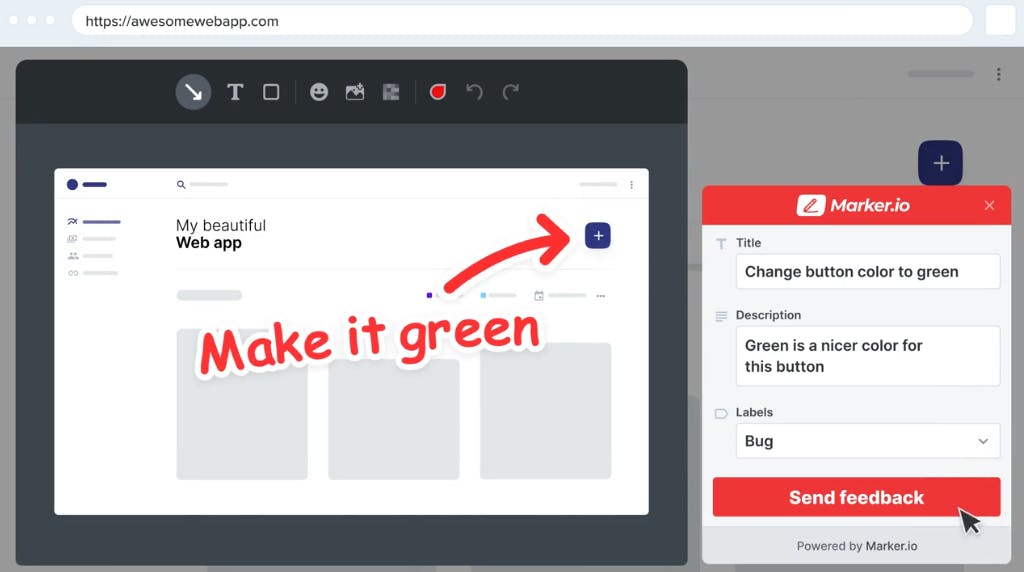Click the chevron arrow in Labels field
The width and height of the screenshot is (1024, 572).
click(x=983, y=441)
